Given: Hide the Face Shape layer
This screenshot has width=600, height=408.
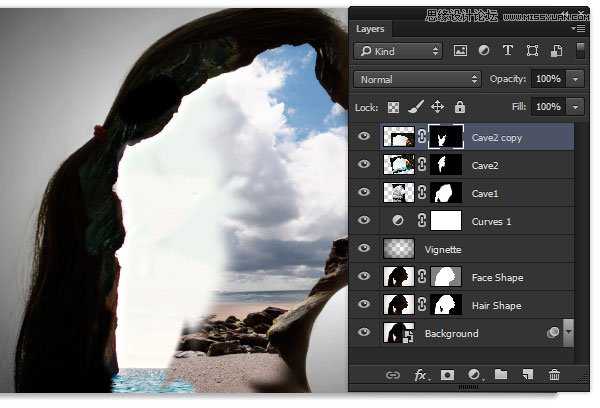Looking at the screenshot, I should (x=364, y=276).
